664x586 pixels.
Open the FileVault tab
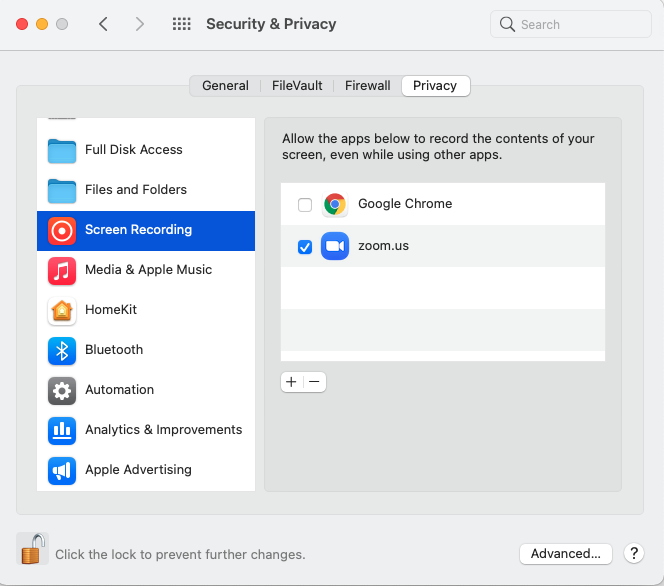point(297,86)
